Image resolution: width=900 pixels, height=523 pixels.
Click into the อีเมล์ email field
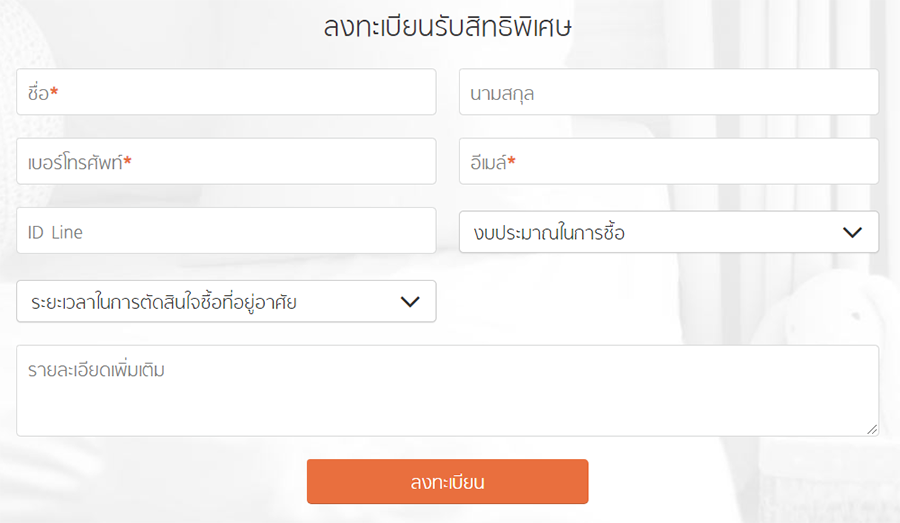(668, 161)
